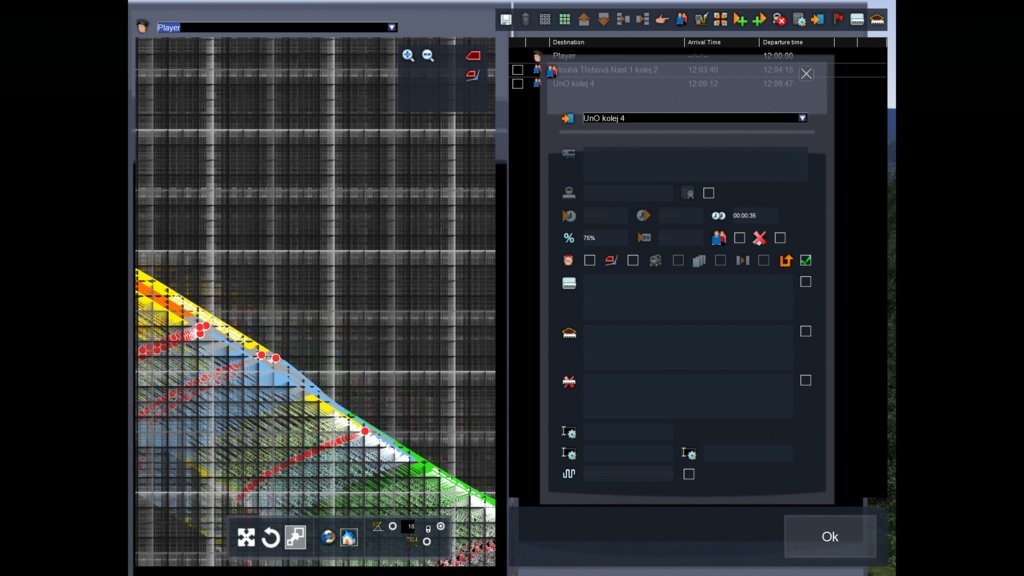Click the lower red track icon on map panel
This screenshot has height=576, width=1024.
(473, 75)
